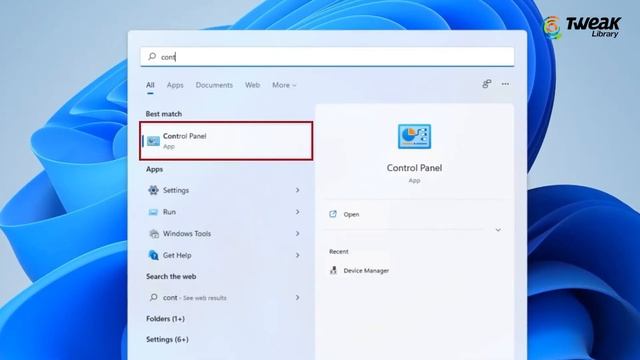Screen dimensions: 640x360
Task: Click the Run app icon
Action: point(153,212)
